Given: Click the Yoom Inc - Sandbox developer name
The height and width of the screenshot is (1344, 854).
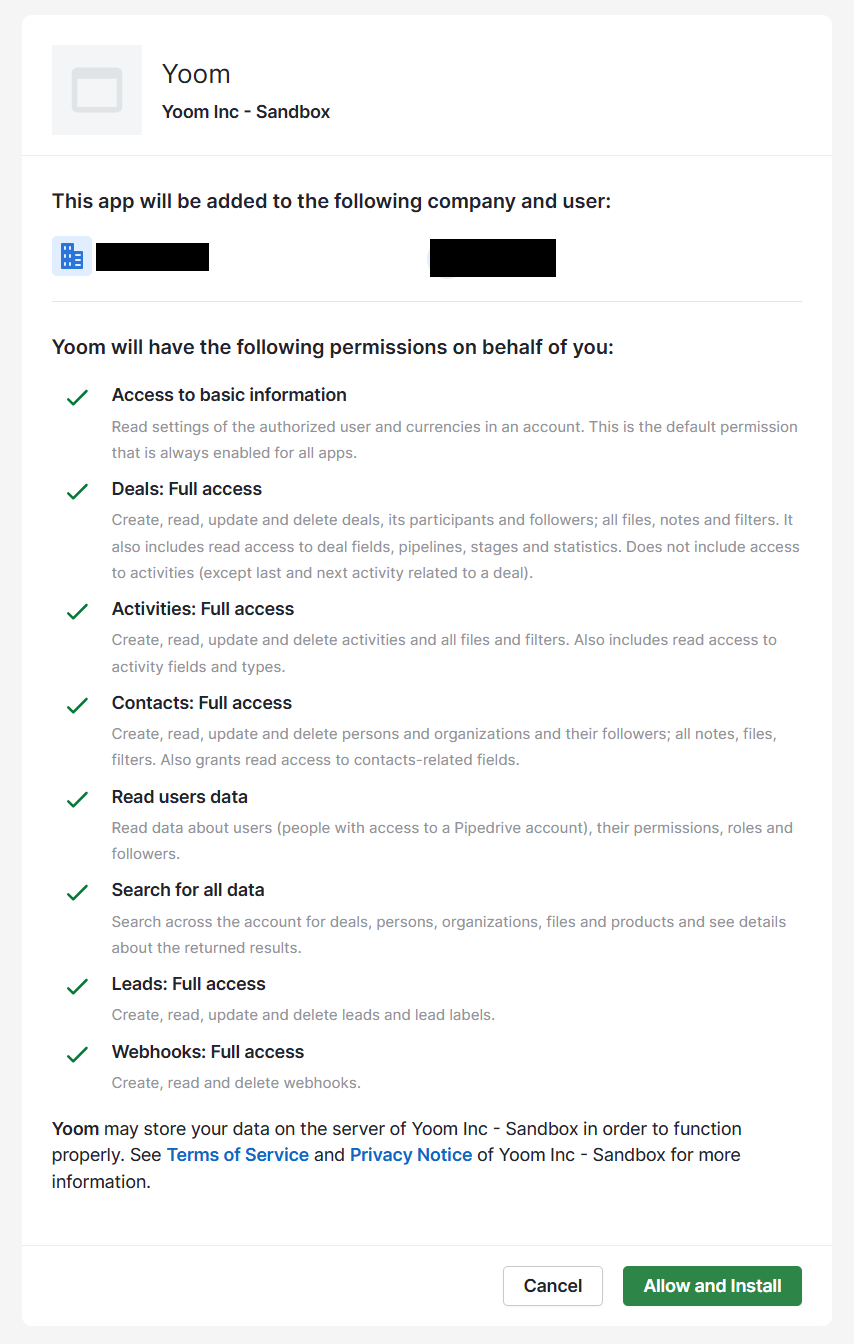Looking at the screenshot, I should pos(246,112).
